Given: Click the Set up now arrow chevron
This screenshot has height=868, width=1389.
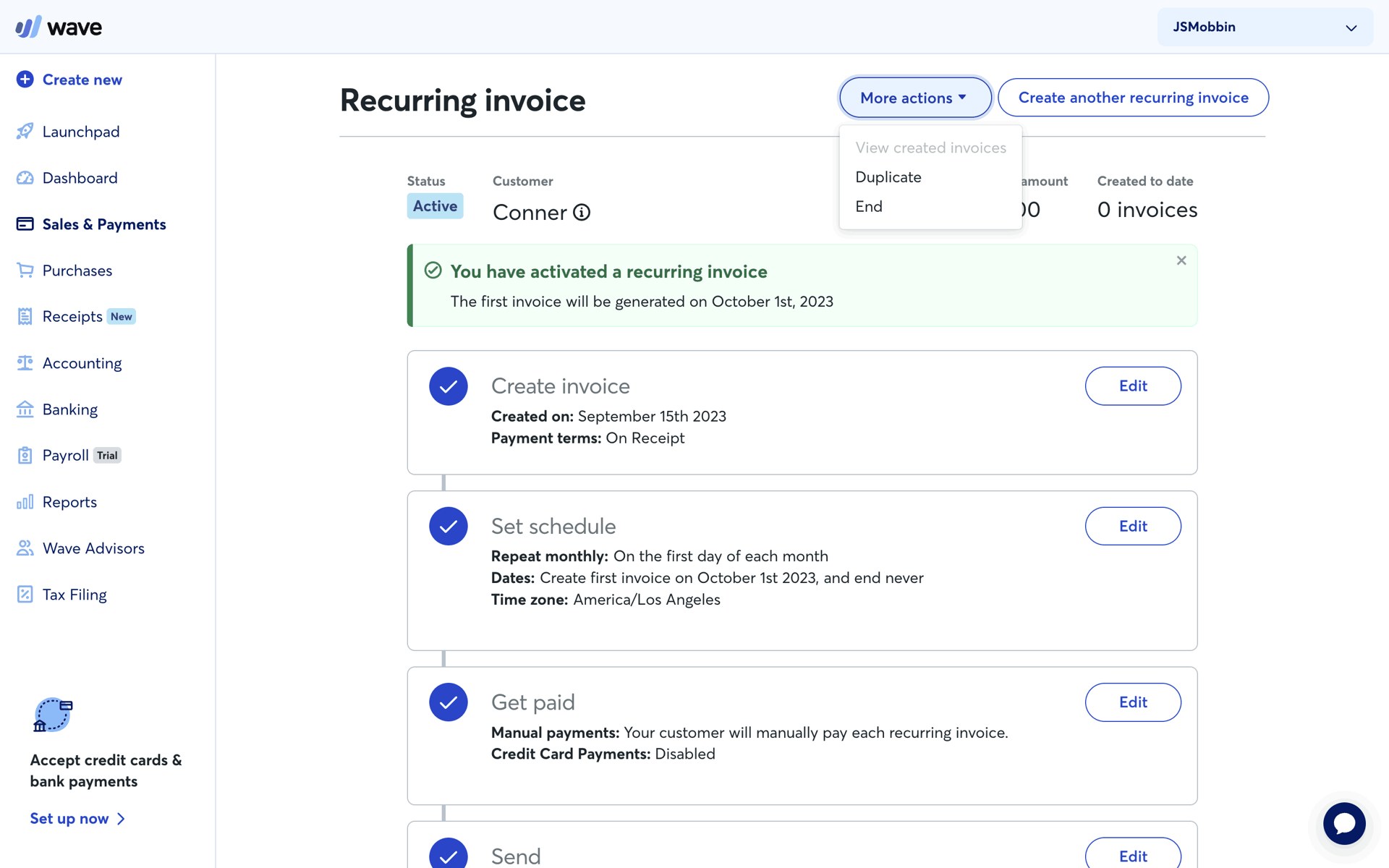Looking at the screenshot, I should pyautogui.click(x=121, y=819).
